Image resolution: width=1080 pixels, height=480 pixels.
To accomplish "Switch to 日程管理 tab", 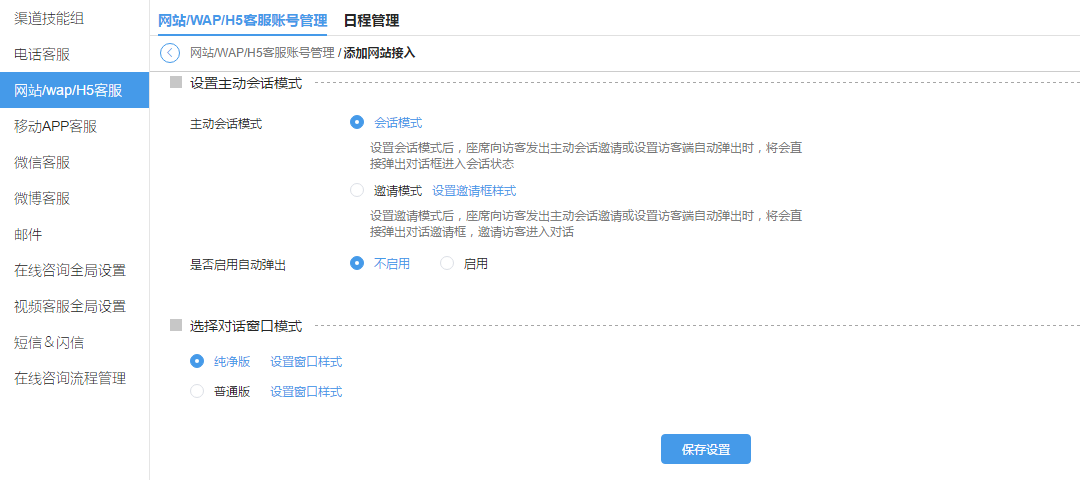I will pos(371,20).
